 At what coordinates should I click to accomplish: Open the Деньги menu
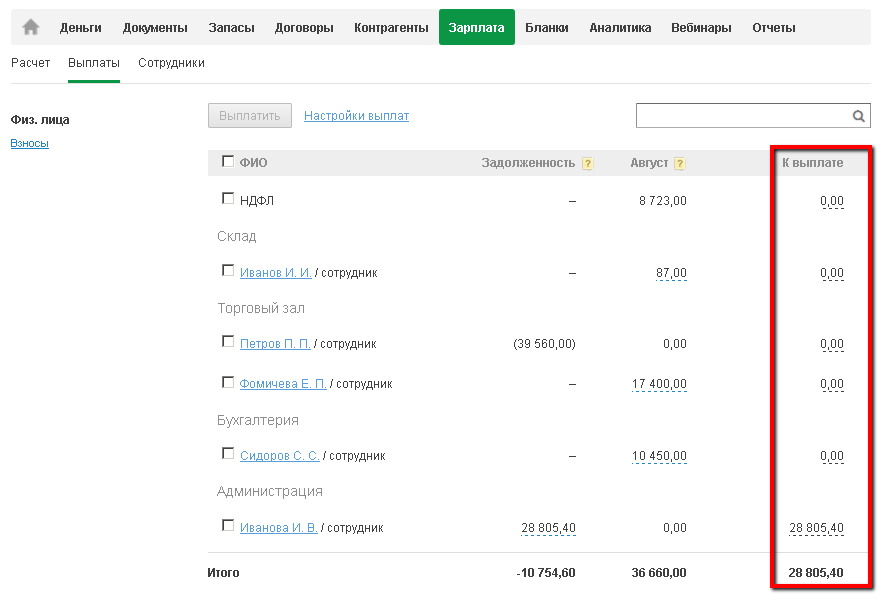click(x=81, y=28)
